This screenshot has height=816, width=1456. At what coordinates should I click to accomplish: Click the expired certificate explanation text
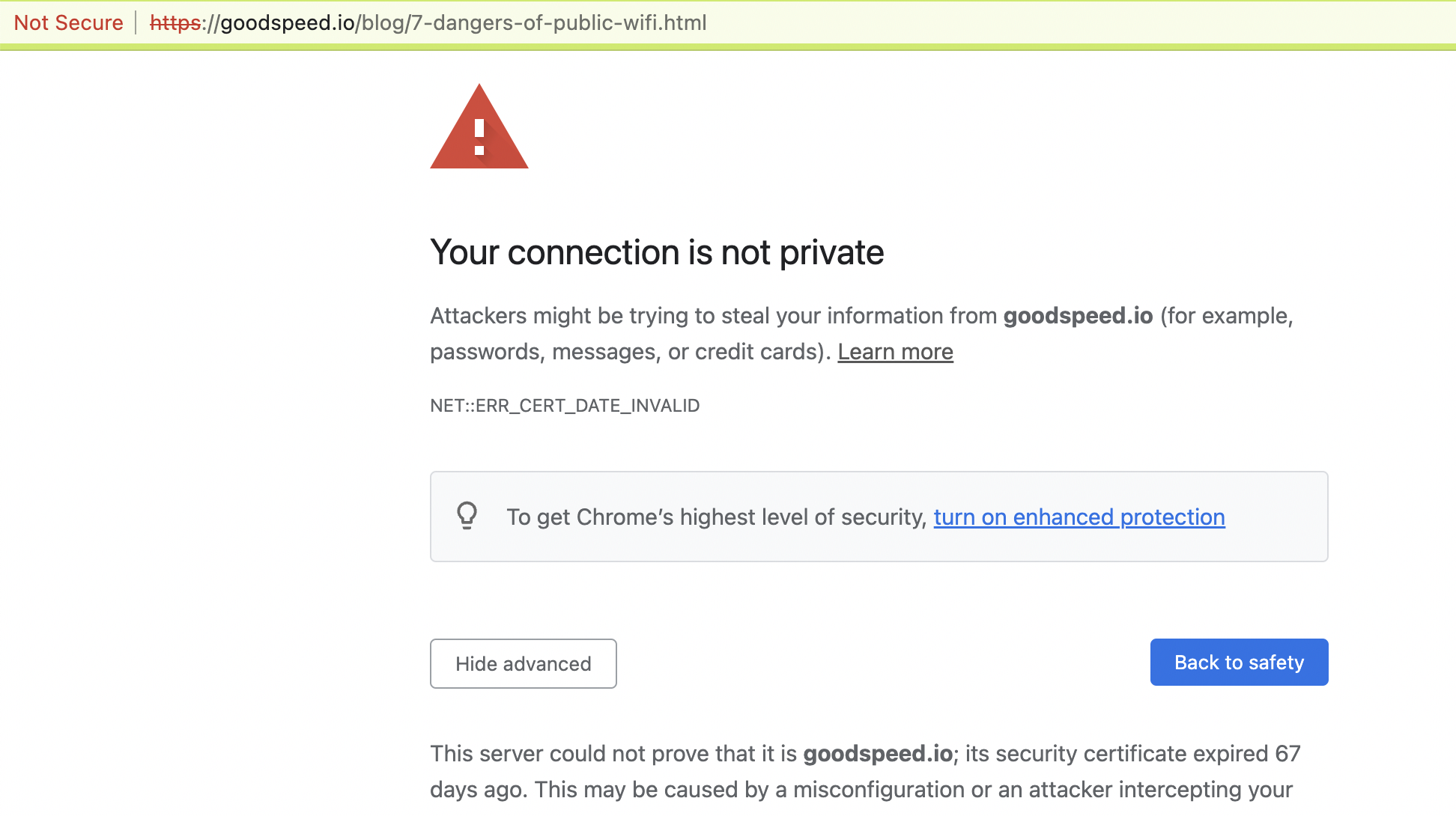(x=861, y=771)
